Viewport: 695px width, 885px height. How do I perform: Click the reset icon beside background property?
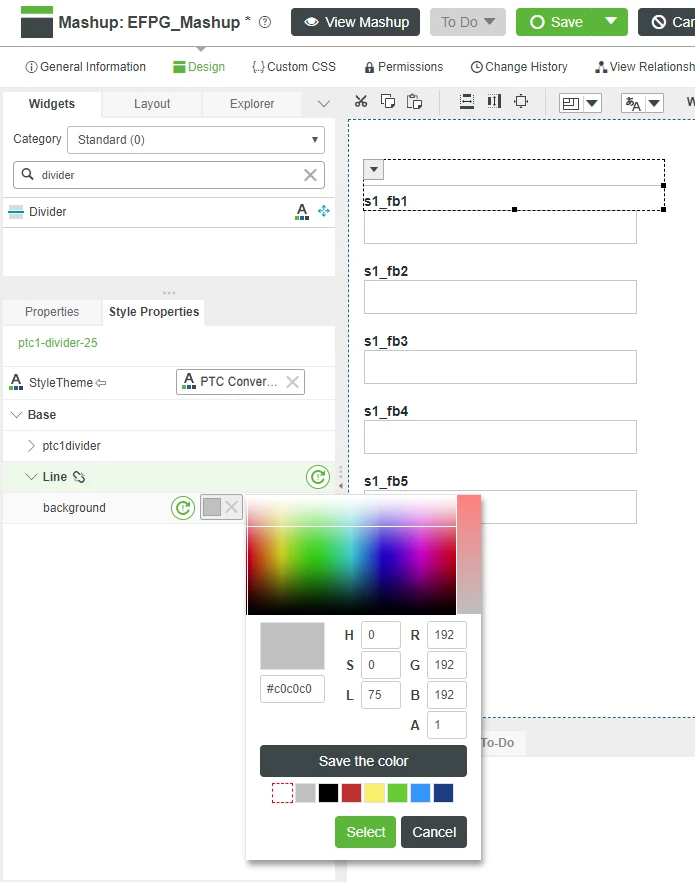pyautogui.click(x=183, y=507)
